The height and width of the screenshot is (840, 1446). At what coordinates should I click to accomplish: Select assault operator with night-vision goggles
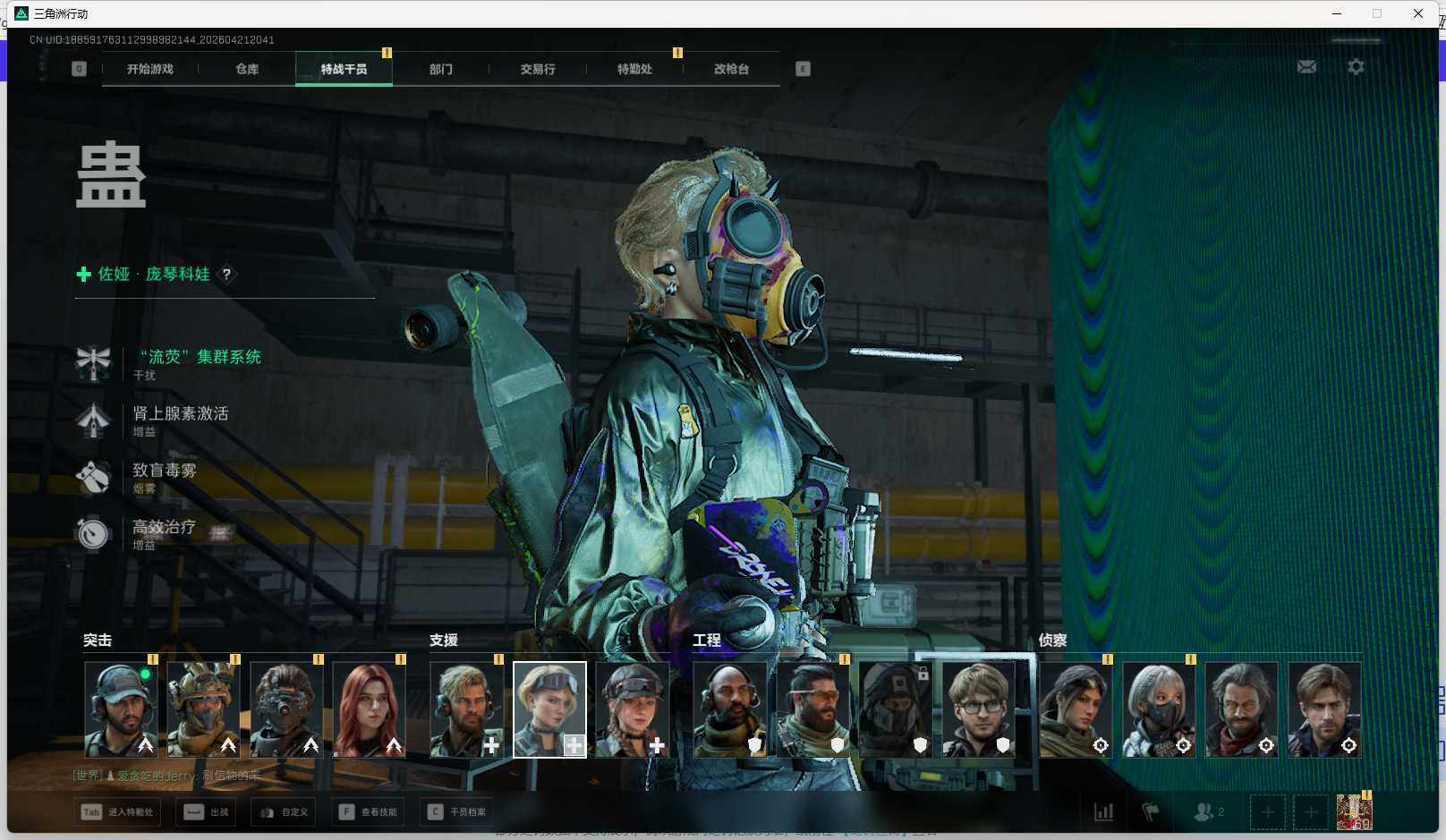(x=286, y=709)
